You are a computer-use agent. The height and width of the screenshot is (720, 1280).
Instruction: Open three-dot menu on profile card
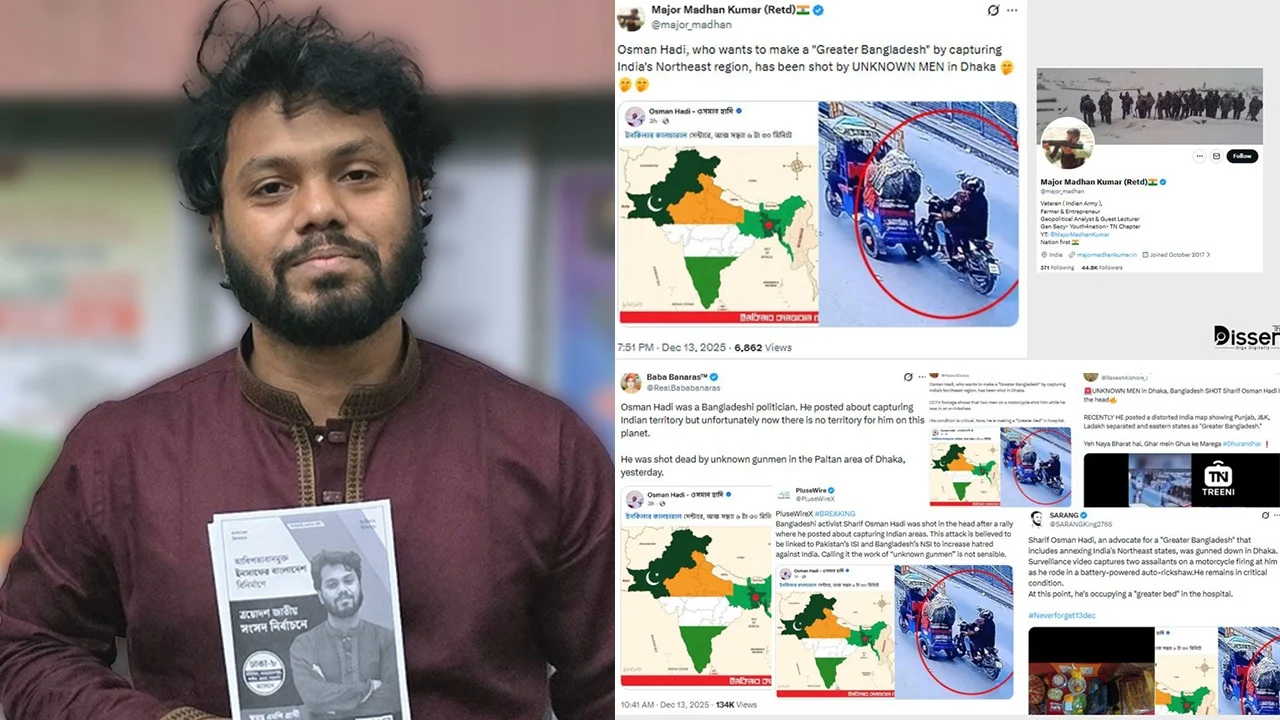(x=1200, y=156)
